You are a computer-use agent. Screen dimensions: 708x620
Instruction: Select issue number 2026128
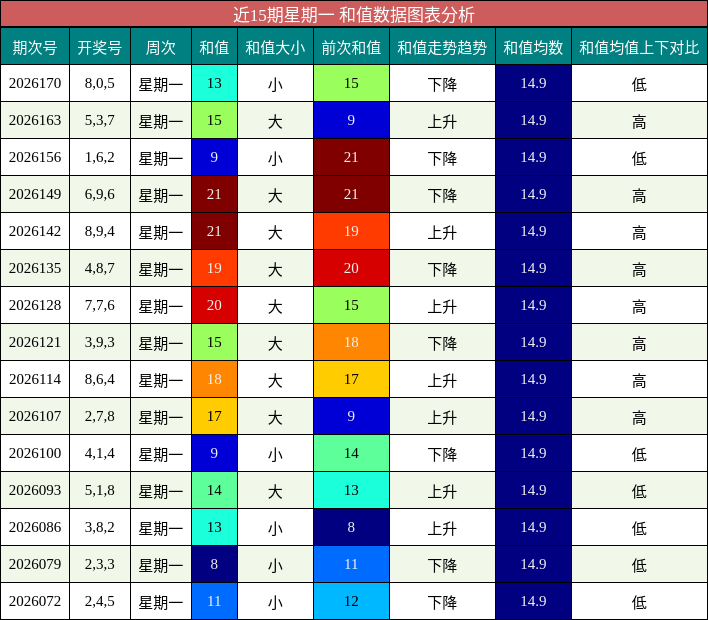click(x=35, y=305)
